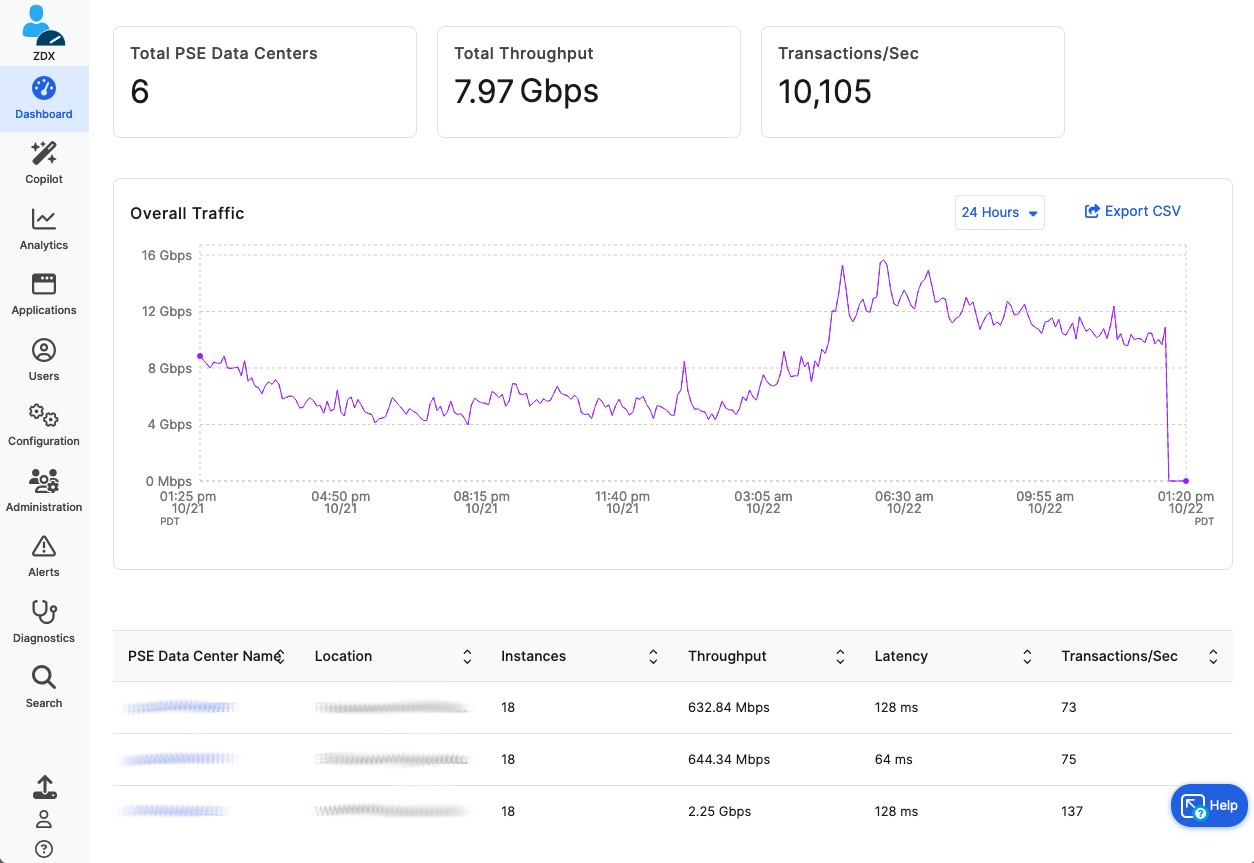
Task: Open the Alerts warning icon
Action: coord(44,547)
